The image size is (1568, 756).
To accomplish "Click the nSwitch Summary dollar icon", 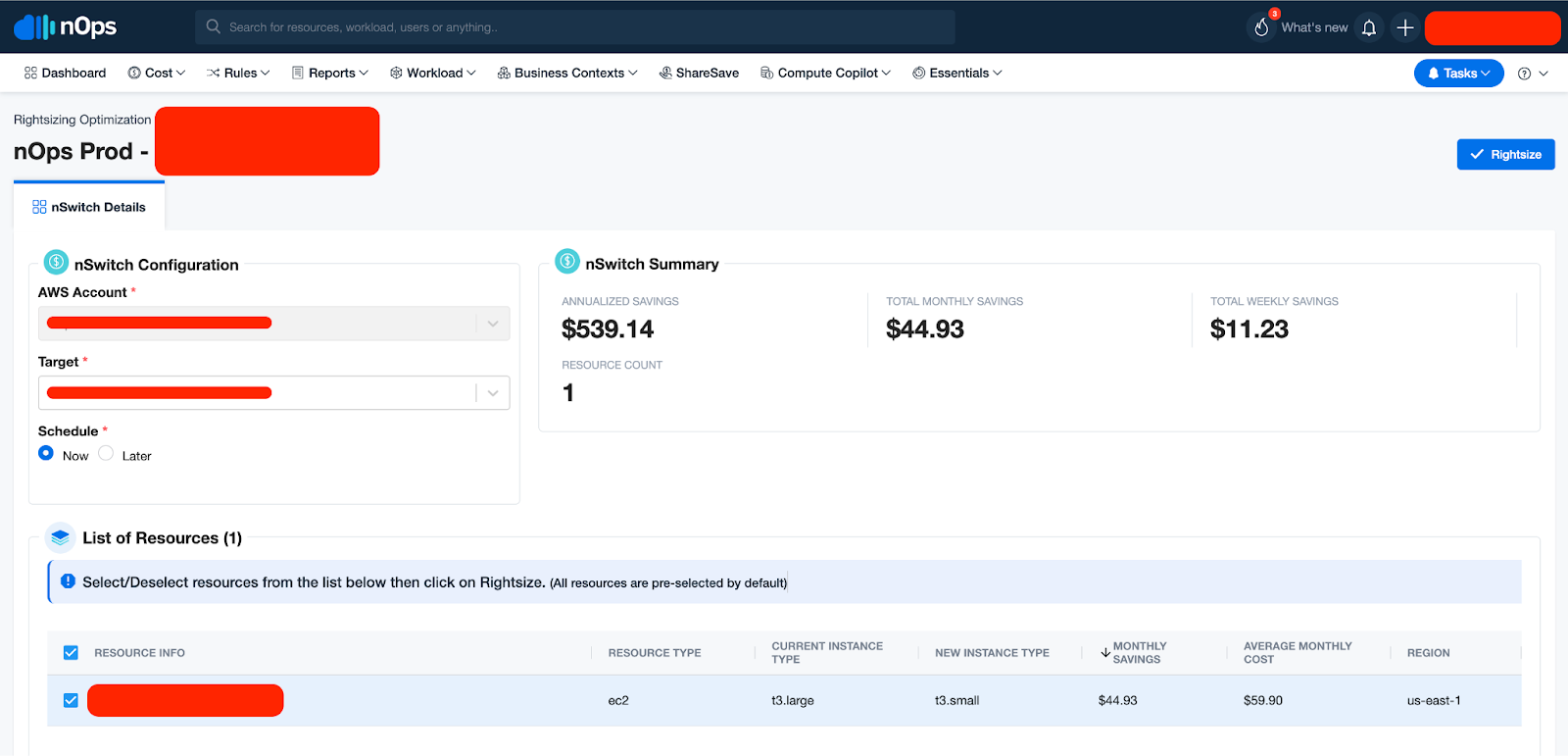I will 567,262.
